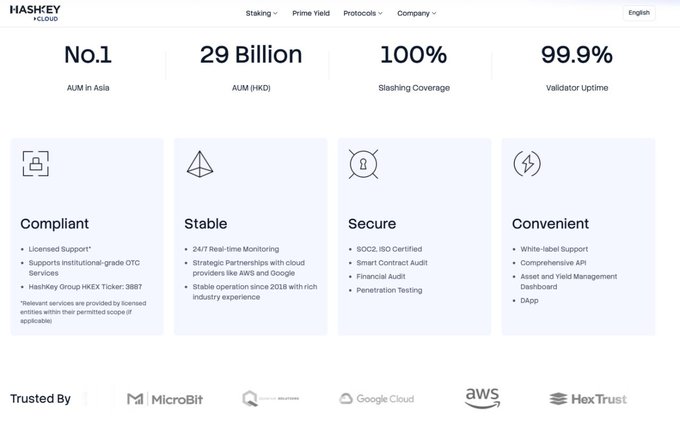Image resolution: width=680 pixels, height=434 pixels.
Task: Click 'AUM (HKD)' label
Action: [x=251, y=88]
